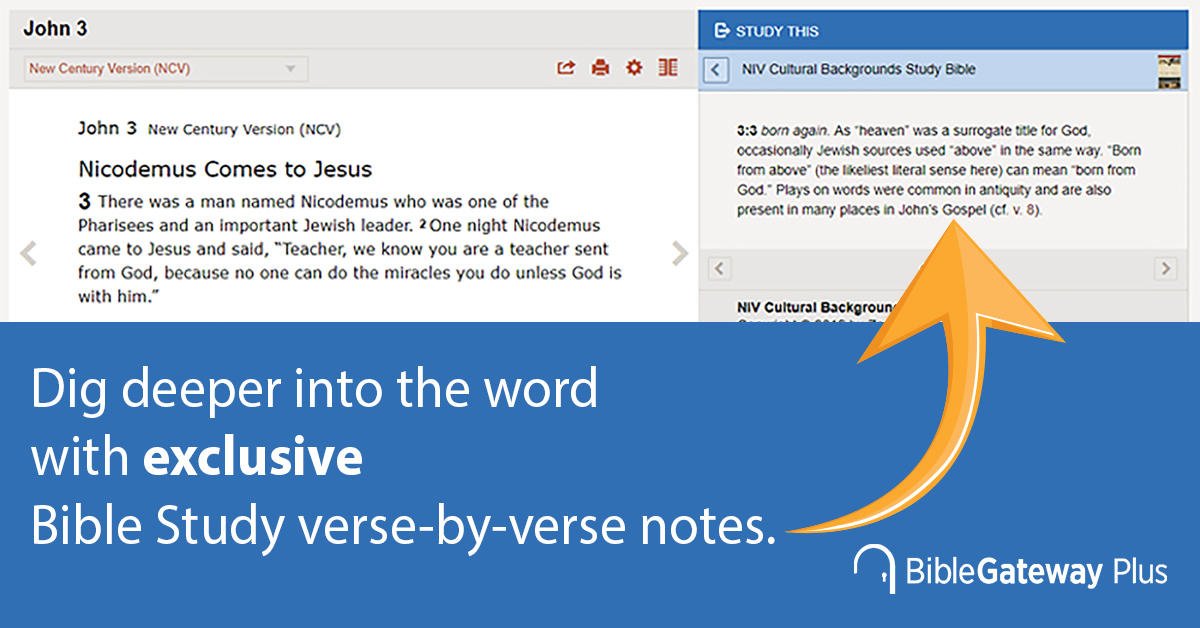Show the next study note with right chevron
1200x628 pixels.
tap(1165, 268)
